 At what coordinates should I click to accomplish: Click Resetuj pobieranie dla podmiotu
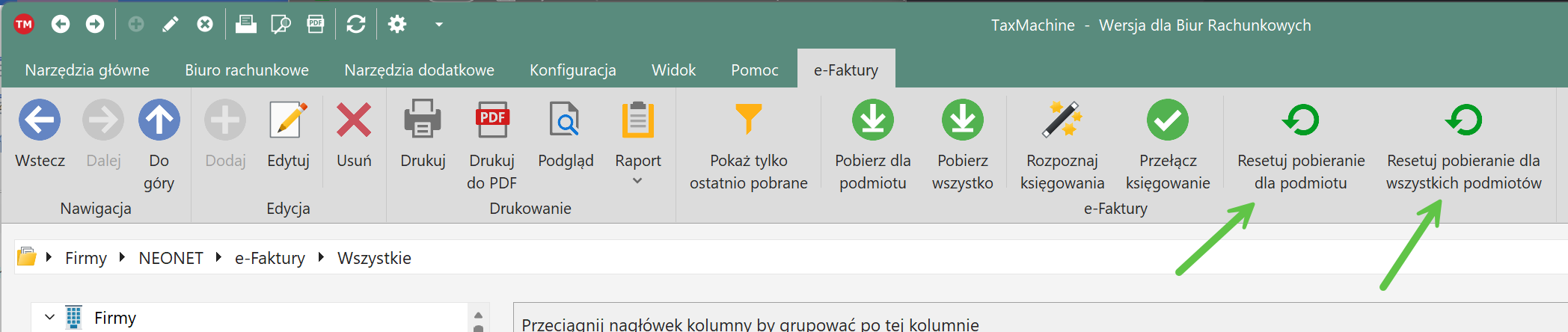[1300, 120]
